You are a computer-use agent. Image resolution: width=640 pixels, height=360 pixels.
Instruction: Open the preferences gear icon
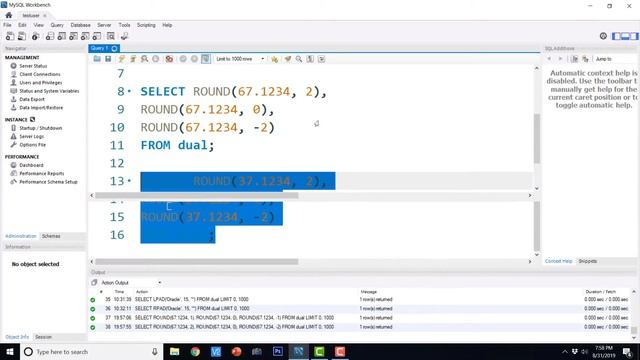603,36
